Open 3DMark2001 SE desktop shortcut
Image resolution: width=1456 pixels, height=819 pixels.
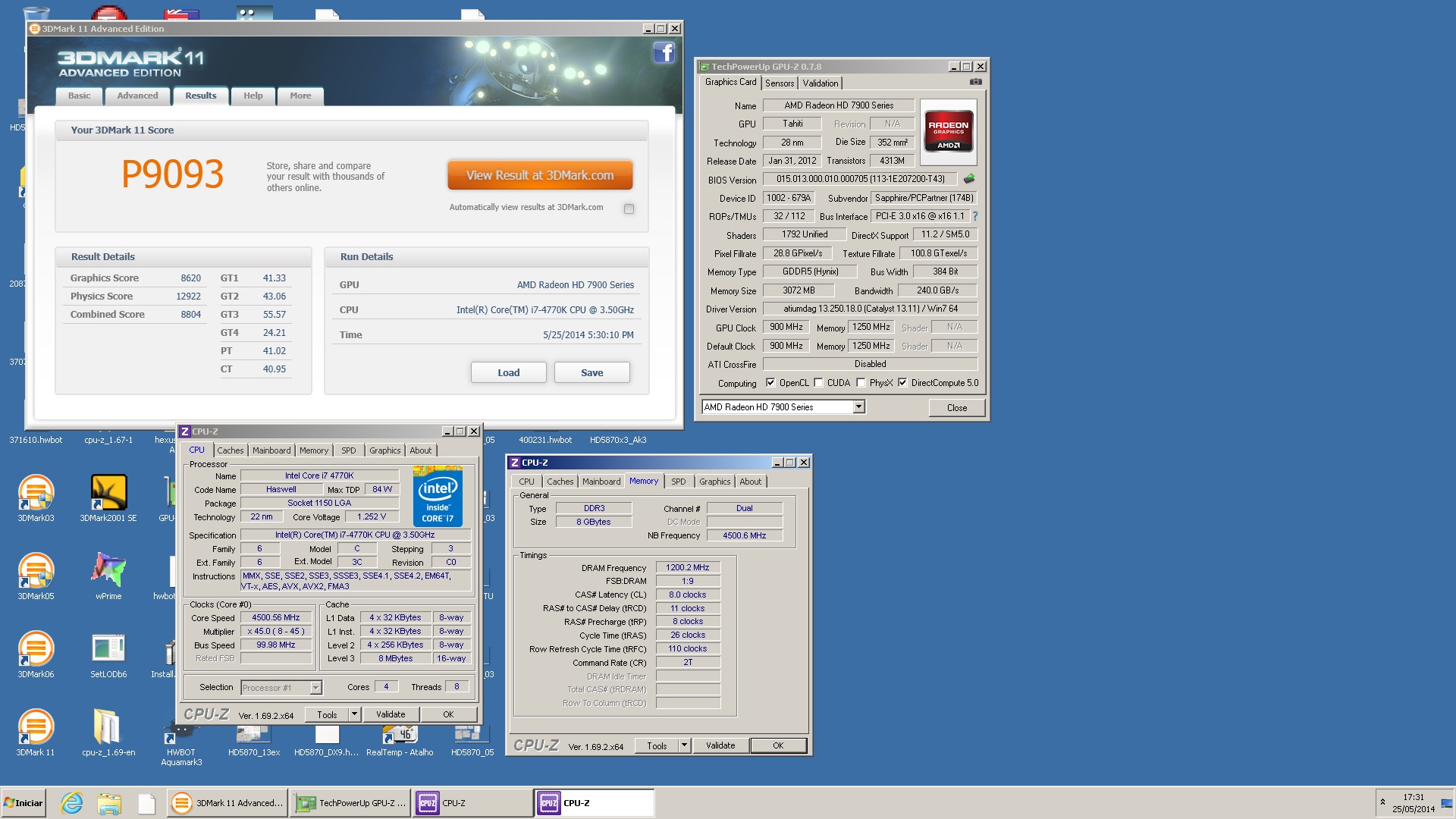pyautogui.click(x=108, y=497)
